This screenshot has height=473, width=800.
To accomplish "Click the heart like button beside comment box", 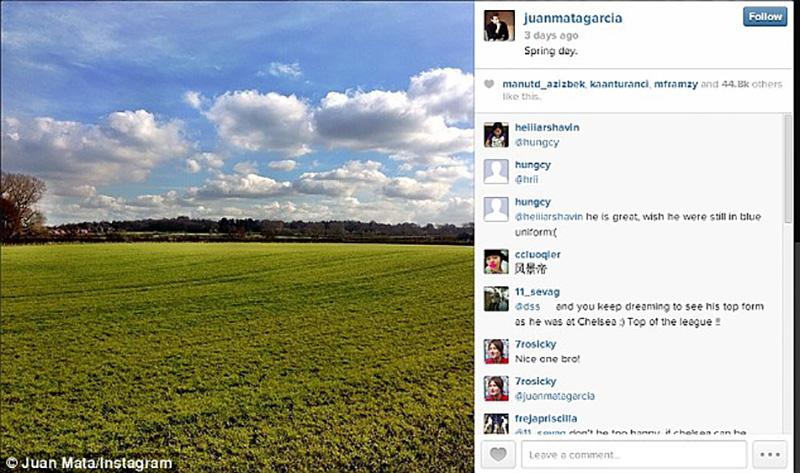I will 498,454.
